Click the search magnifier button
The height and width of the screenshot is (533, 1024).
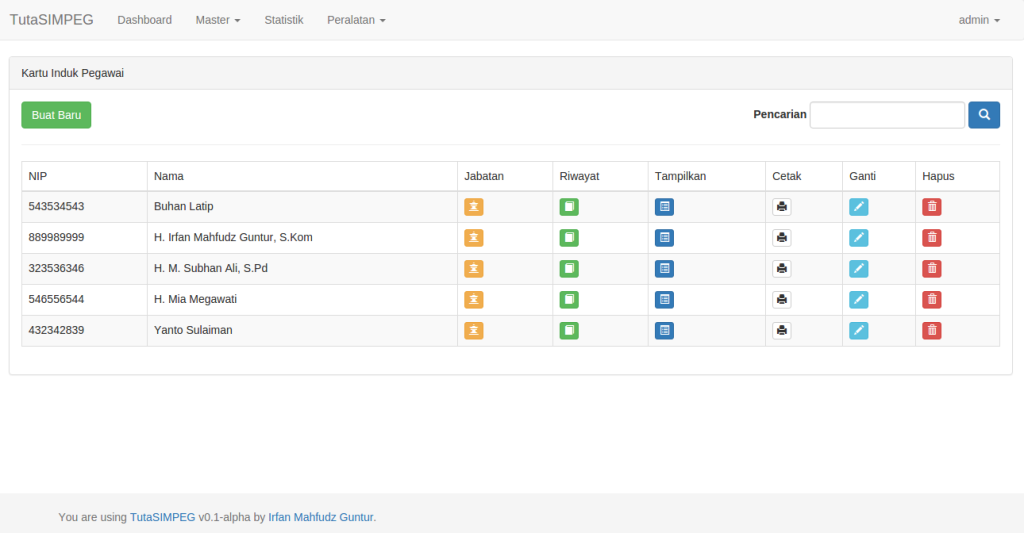984,115
